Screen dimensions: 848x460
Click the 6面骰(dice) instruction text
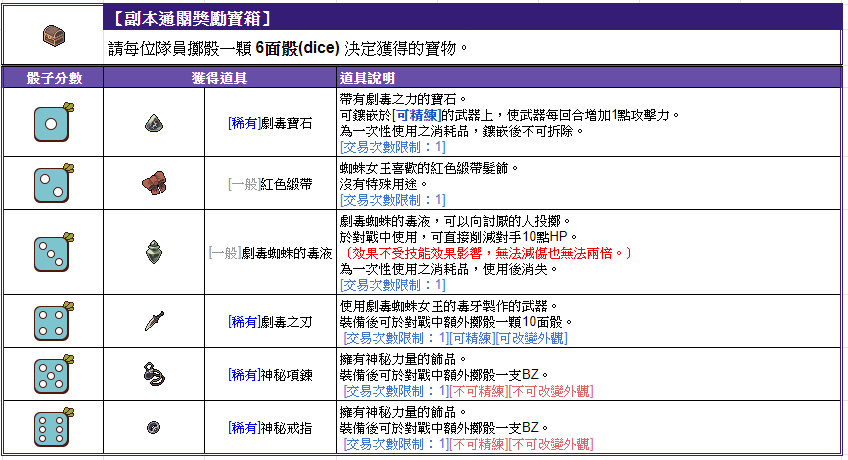(297, 48)
